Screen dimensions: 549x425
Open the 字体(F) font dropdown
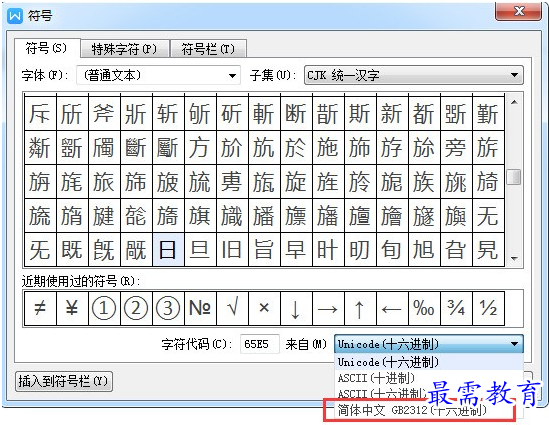[x=159, y=75]
